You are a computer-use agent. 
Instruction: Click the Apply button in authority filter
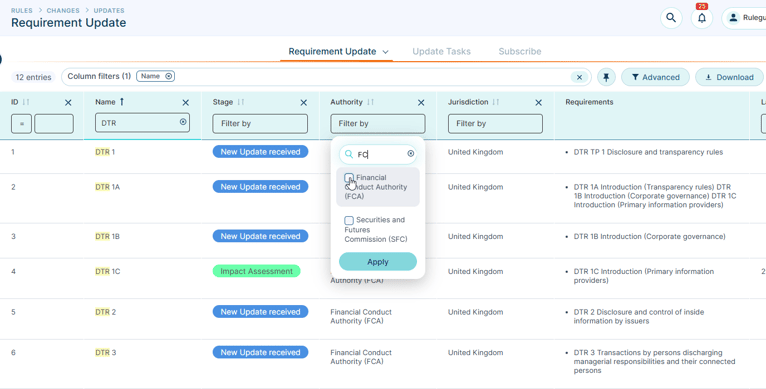click(x=378, y=261)
